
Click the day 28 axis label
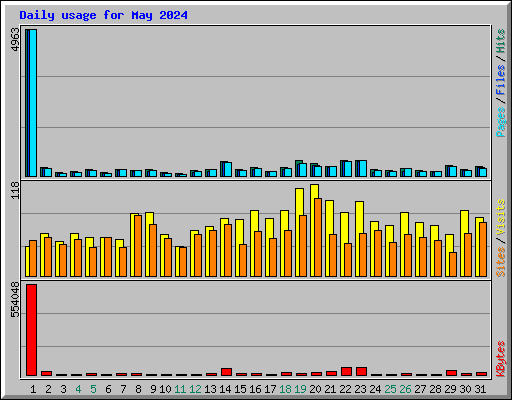435,389
